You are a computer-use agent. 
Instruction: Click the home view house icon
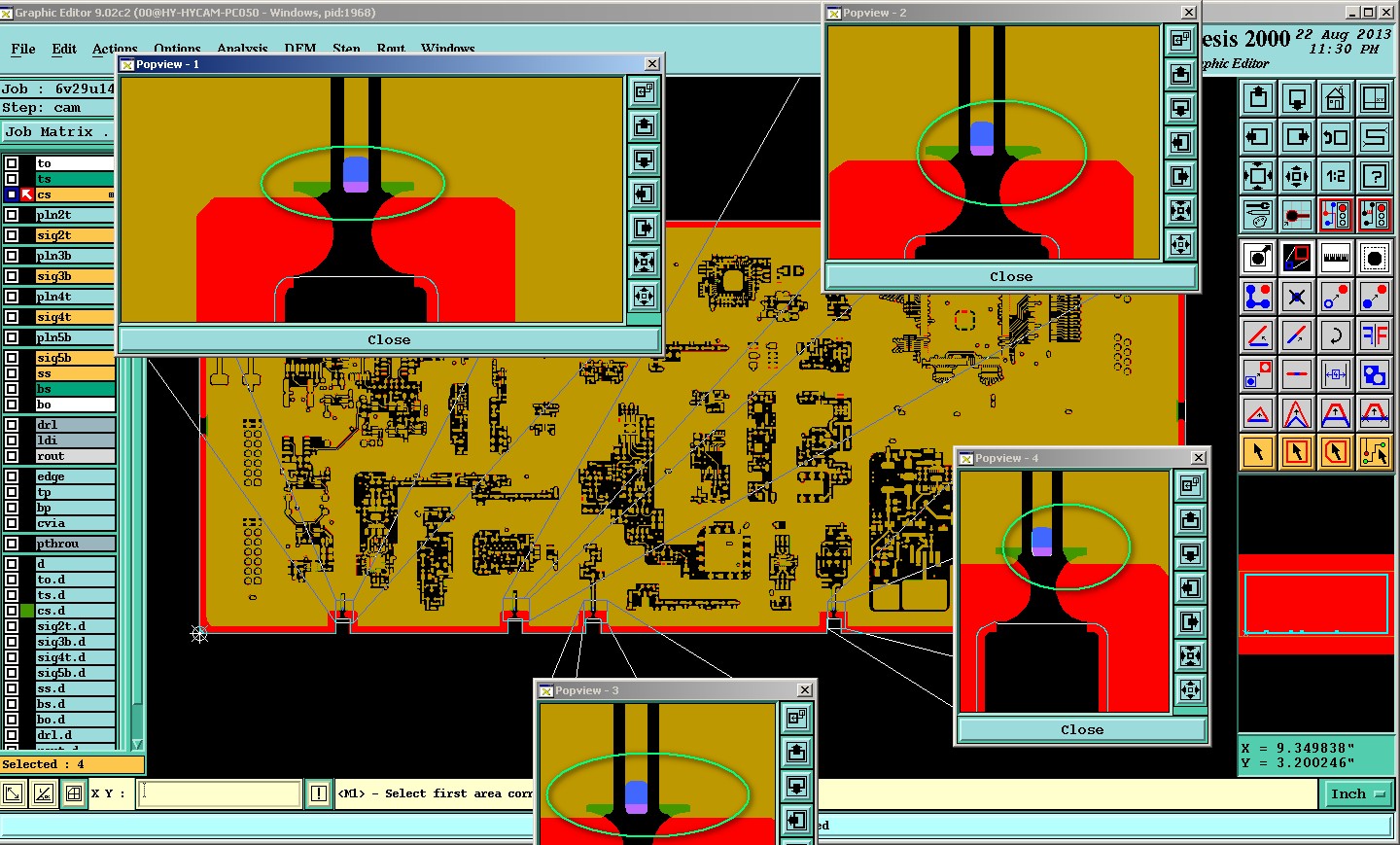(x=1336, y=98)
